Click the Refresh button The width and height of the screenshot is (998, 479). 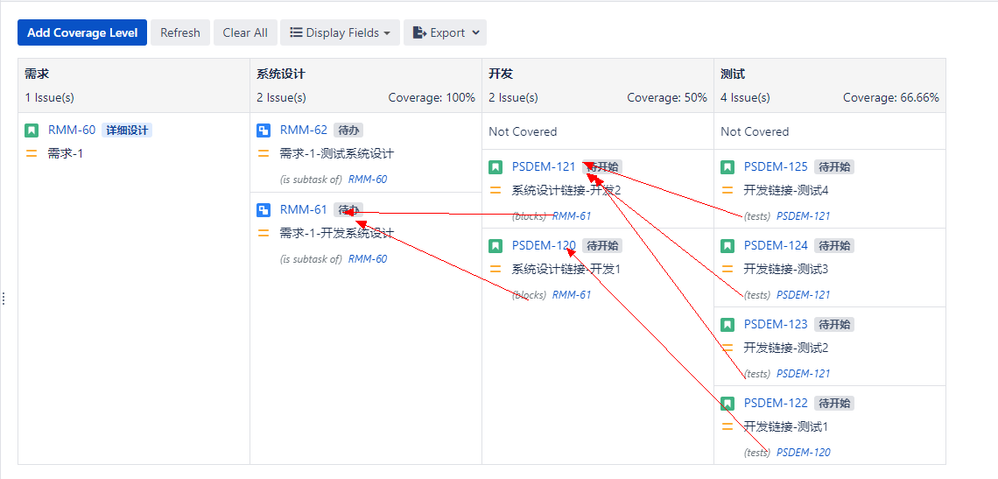pos(180,32)
